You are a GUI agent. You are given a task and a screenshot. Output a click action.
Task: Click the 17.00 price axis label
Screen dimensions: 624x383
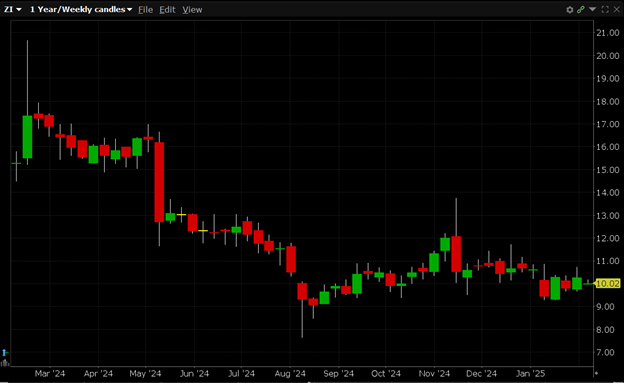click(x=607, y=124)
